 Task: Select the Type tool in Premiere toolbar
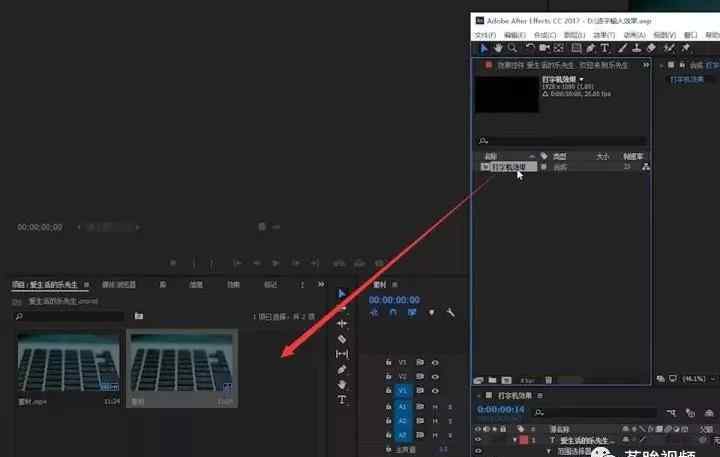click(x=342, y=399)
